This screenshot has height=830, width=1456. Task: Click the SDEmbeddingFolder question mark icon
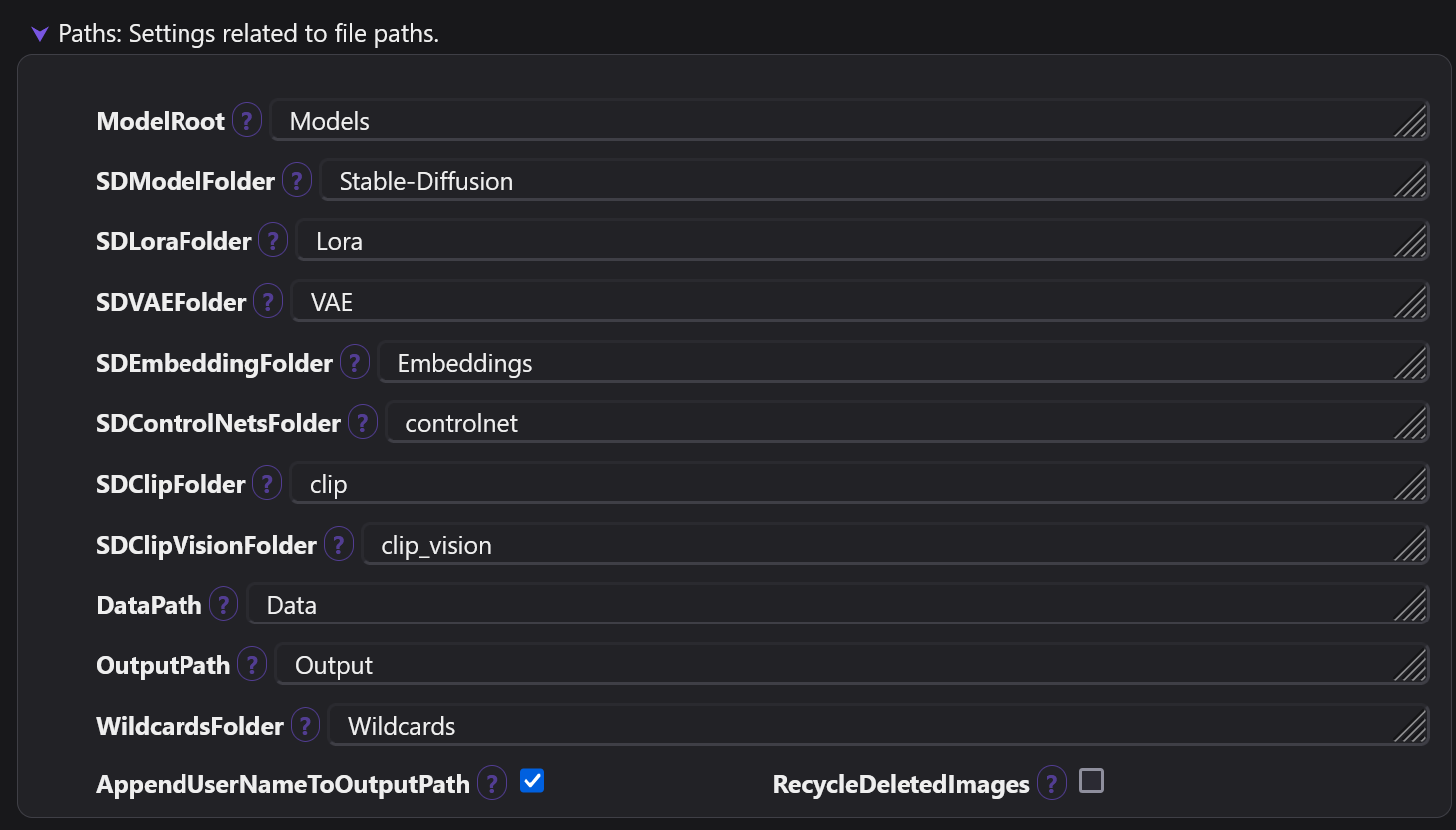(355, 363)
